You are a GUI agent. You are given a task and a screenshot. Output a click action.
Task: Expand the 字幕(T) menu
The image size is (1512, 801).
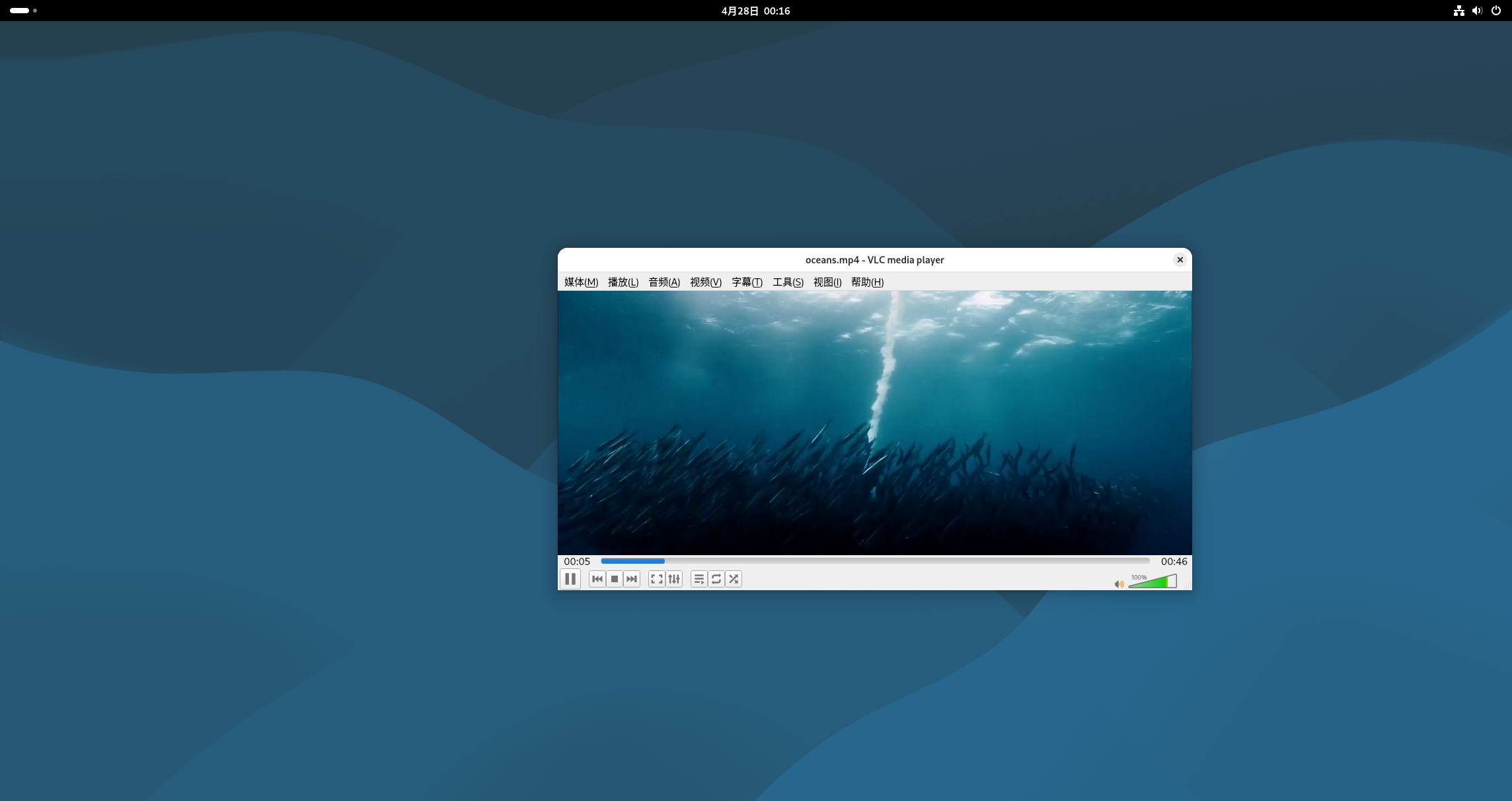point(747,282)
